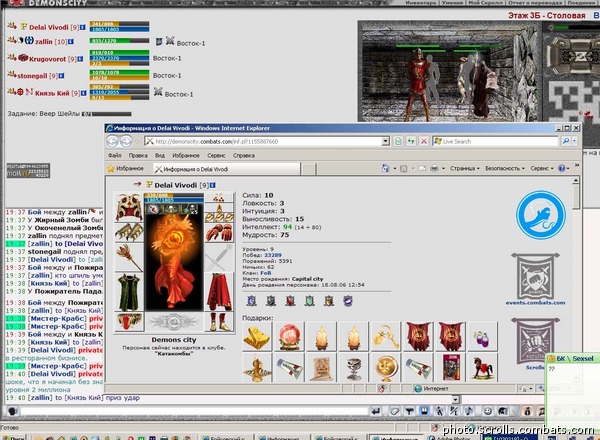Click the clawed bracers equipment slot

(x=129, y=232)
